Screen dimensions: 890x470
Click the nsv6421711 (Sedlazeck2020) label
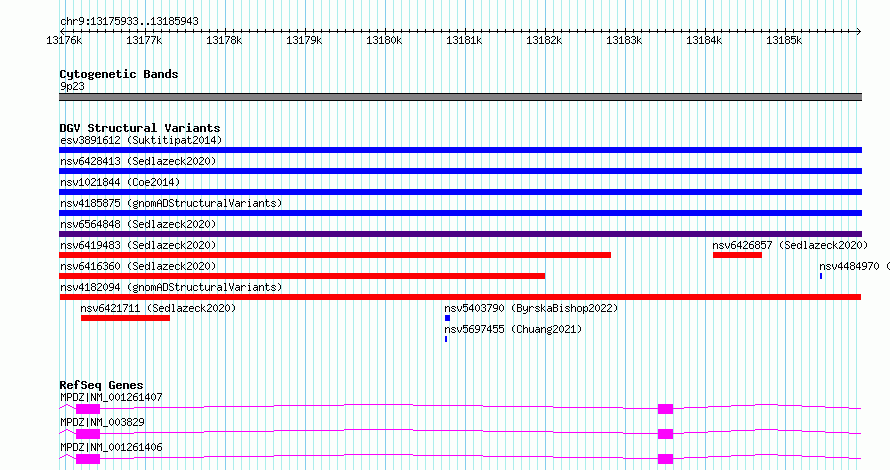(158, 308)
